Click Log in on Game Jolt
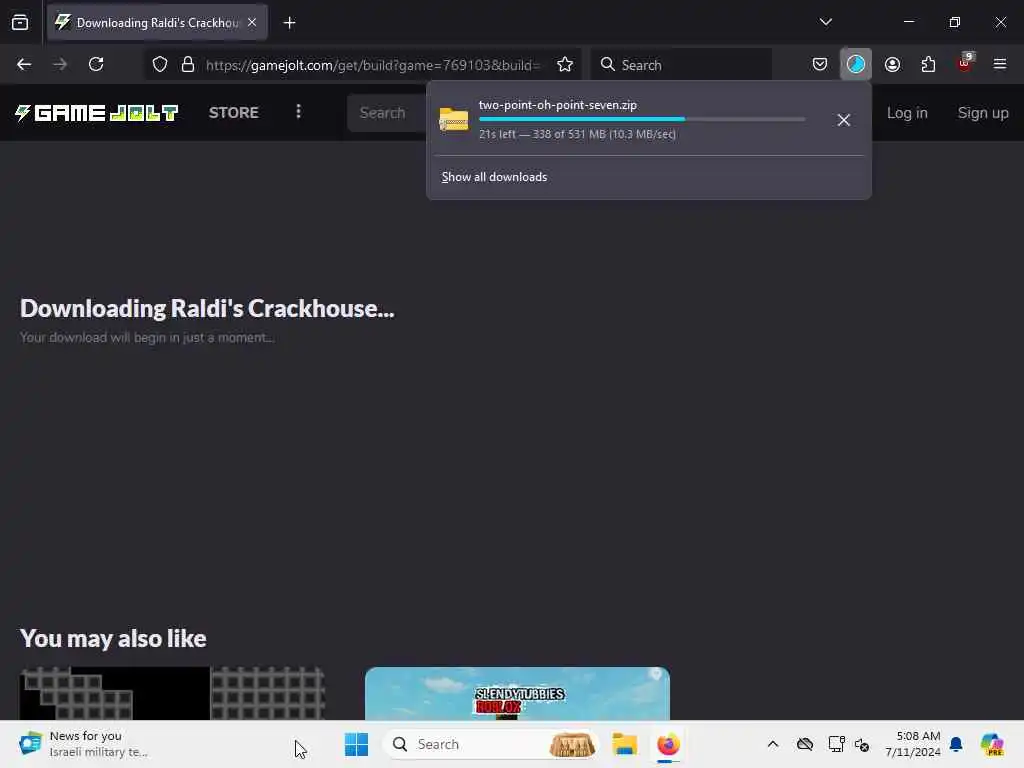This screenshot has height=768, width=1024. tap(906, 113)
